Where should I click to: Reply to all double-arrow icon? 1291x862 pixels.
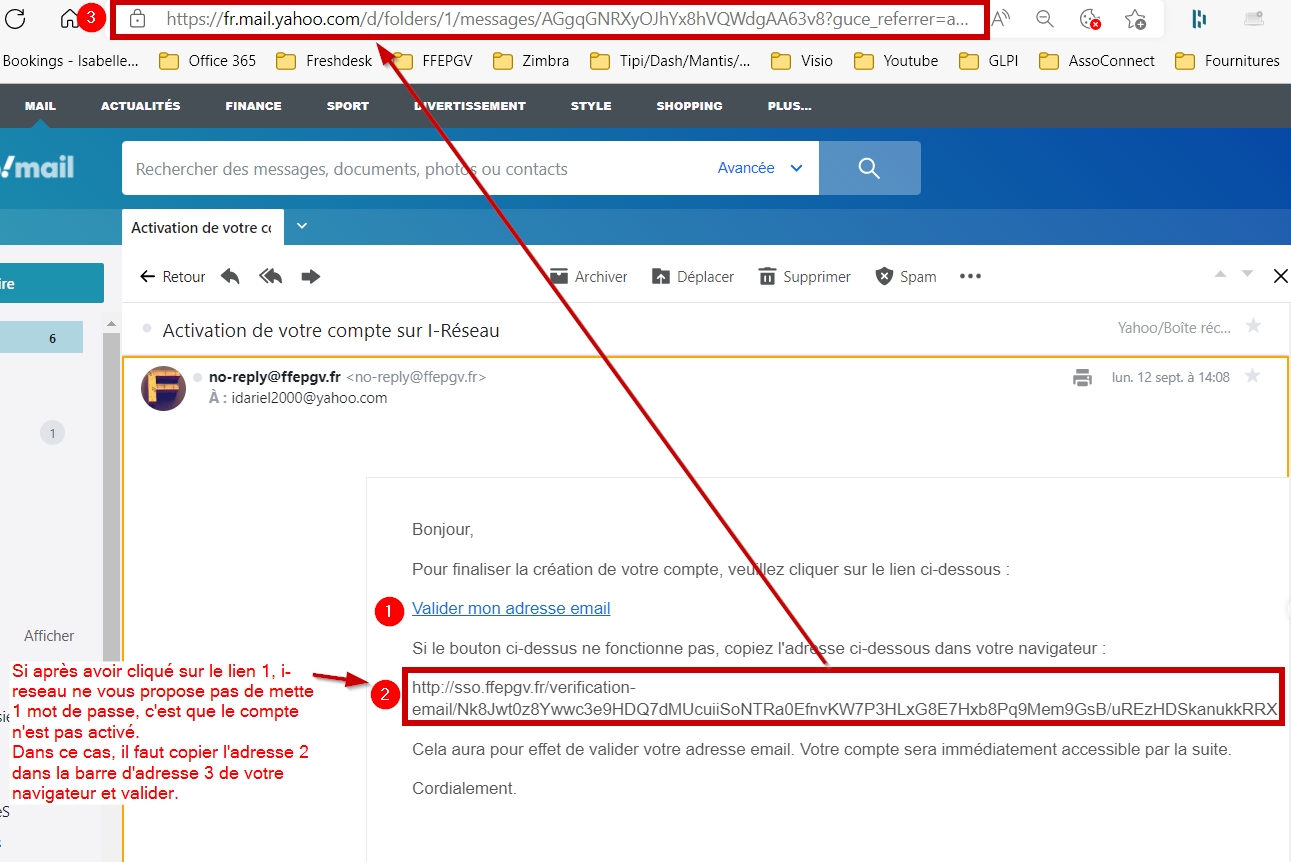pos(270,277)
